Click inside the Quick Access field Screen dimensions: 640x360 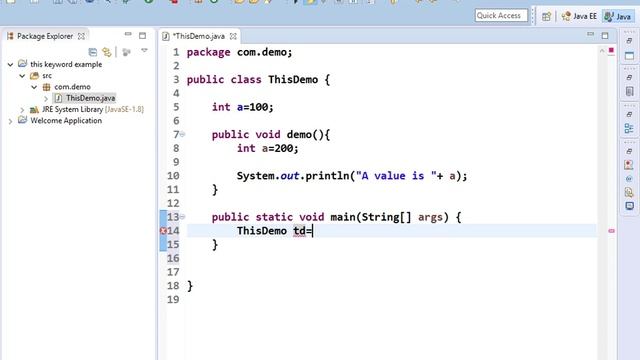501,16
